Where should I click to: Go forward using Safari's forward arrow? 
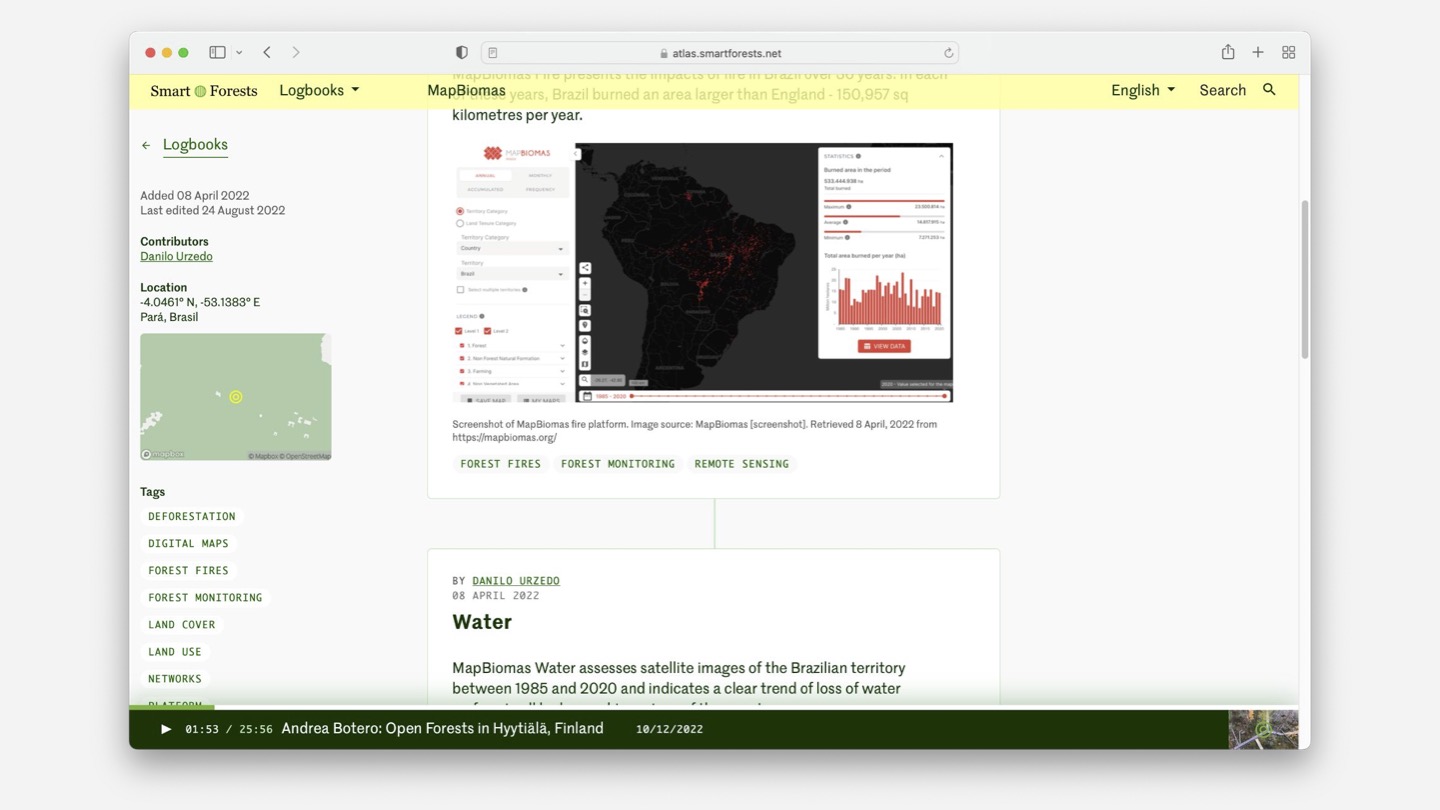[296, 52]
